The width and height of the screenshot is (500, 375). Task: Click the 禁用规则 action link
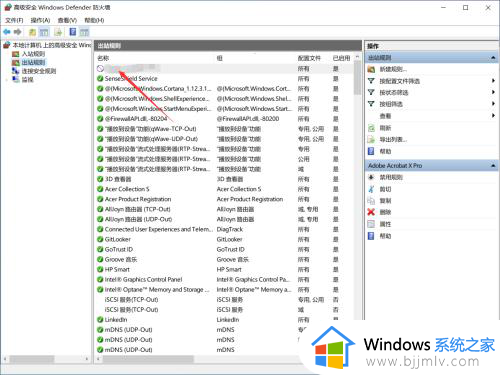[391, 177]
